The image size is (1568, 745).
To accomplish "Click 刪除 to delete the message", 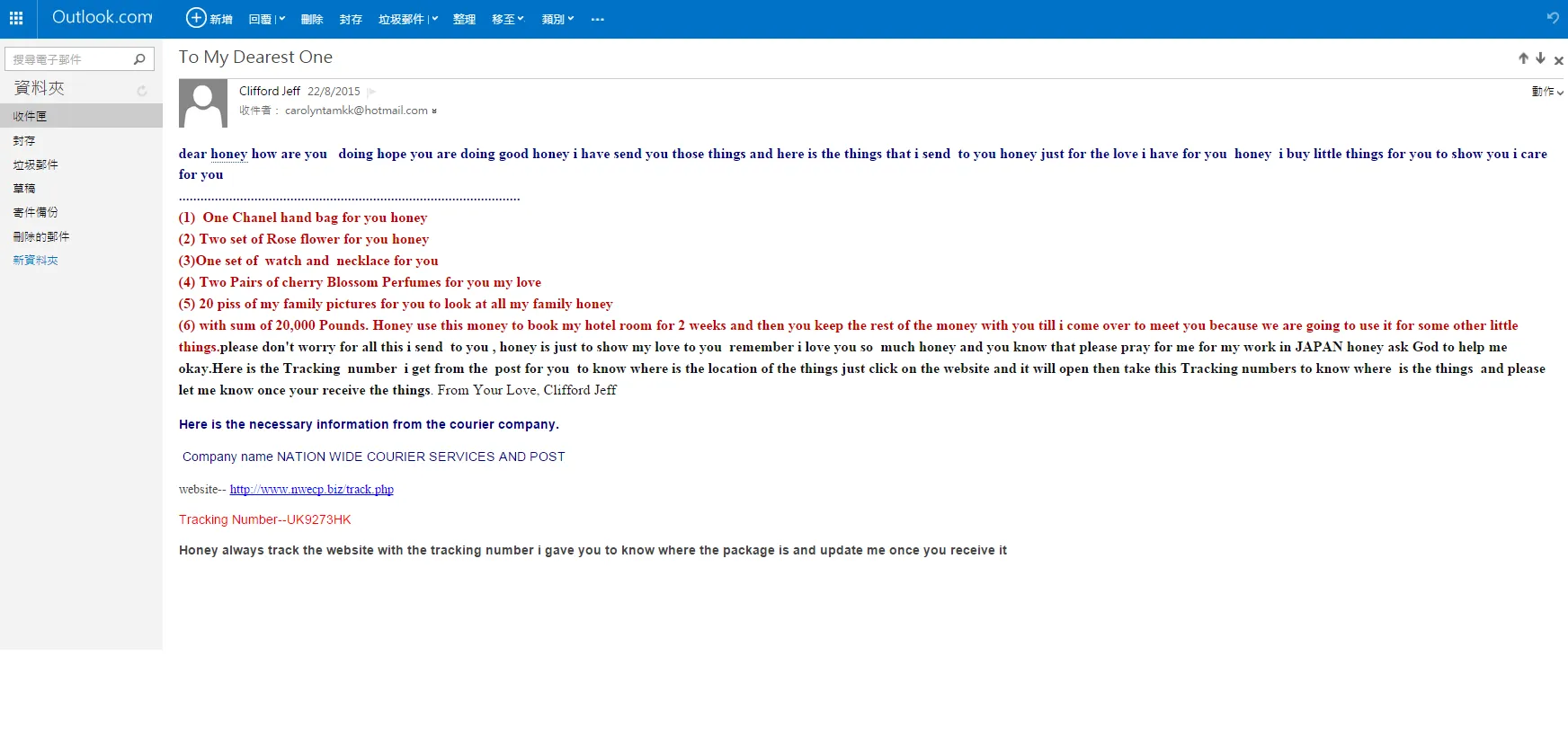I will [312, 19].
